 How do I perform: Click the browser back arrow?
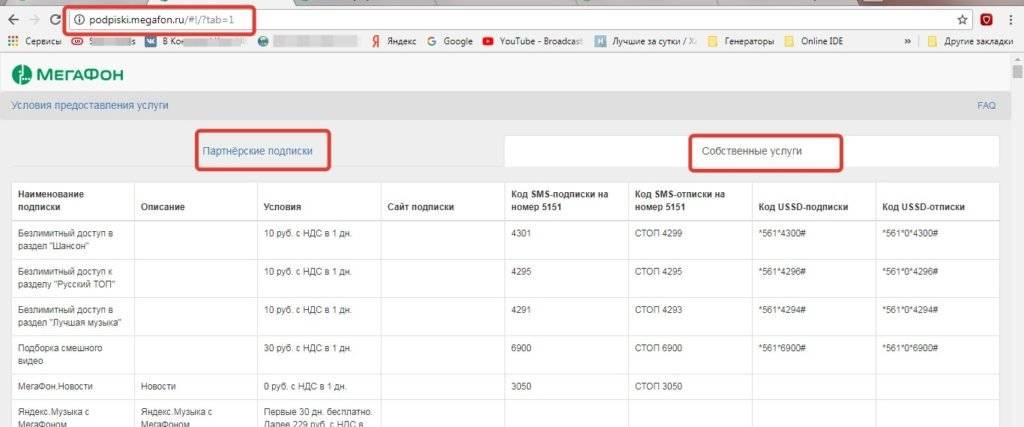pyautogui.click(x=12, y=19)
